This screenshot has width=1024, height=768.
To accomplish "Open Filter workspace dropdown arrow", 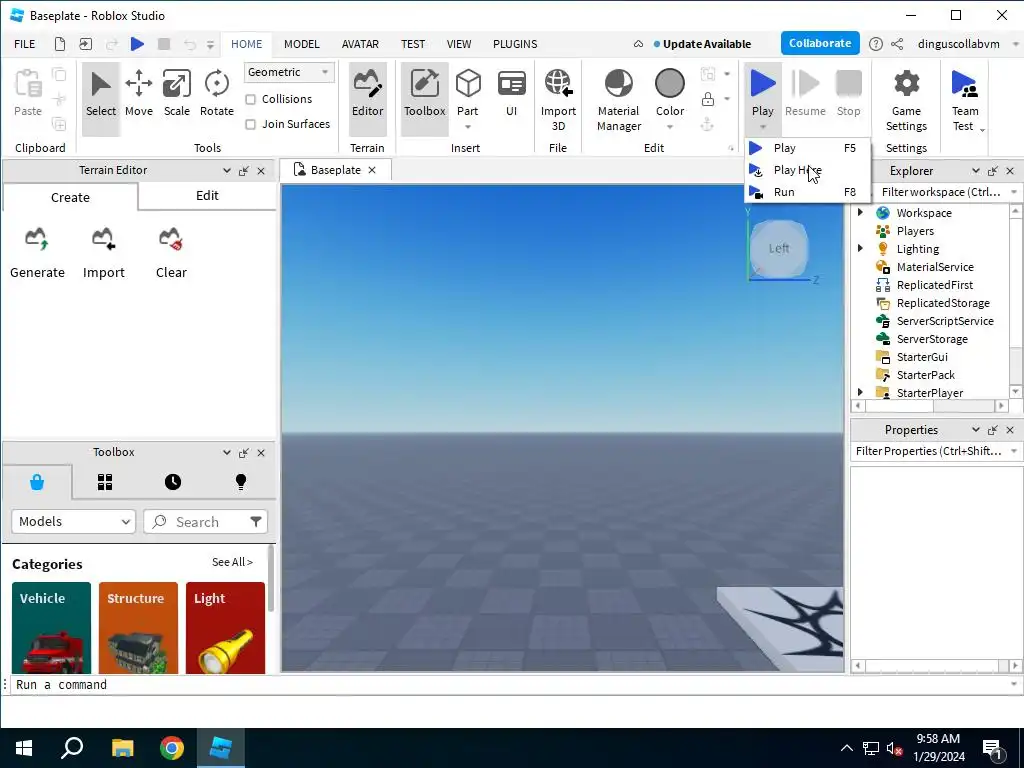I will tap(1014, 192).
